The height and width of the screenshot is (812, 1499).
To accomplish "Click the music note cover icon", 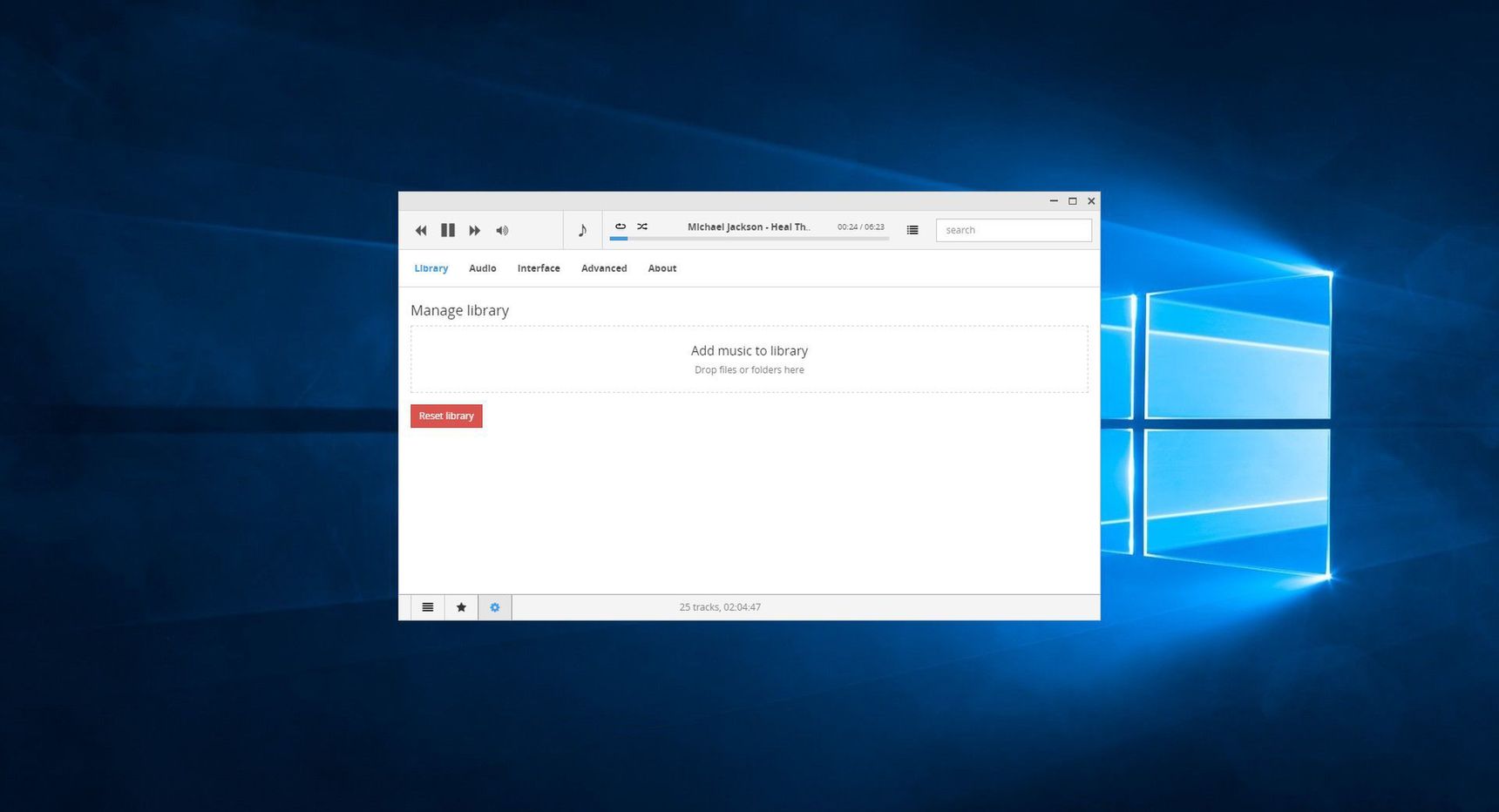I will point(582,231).
